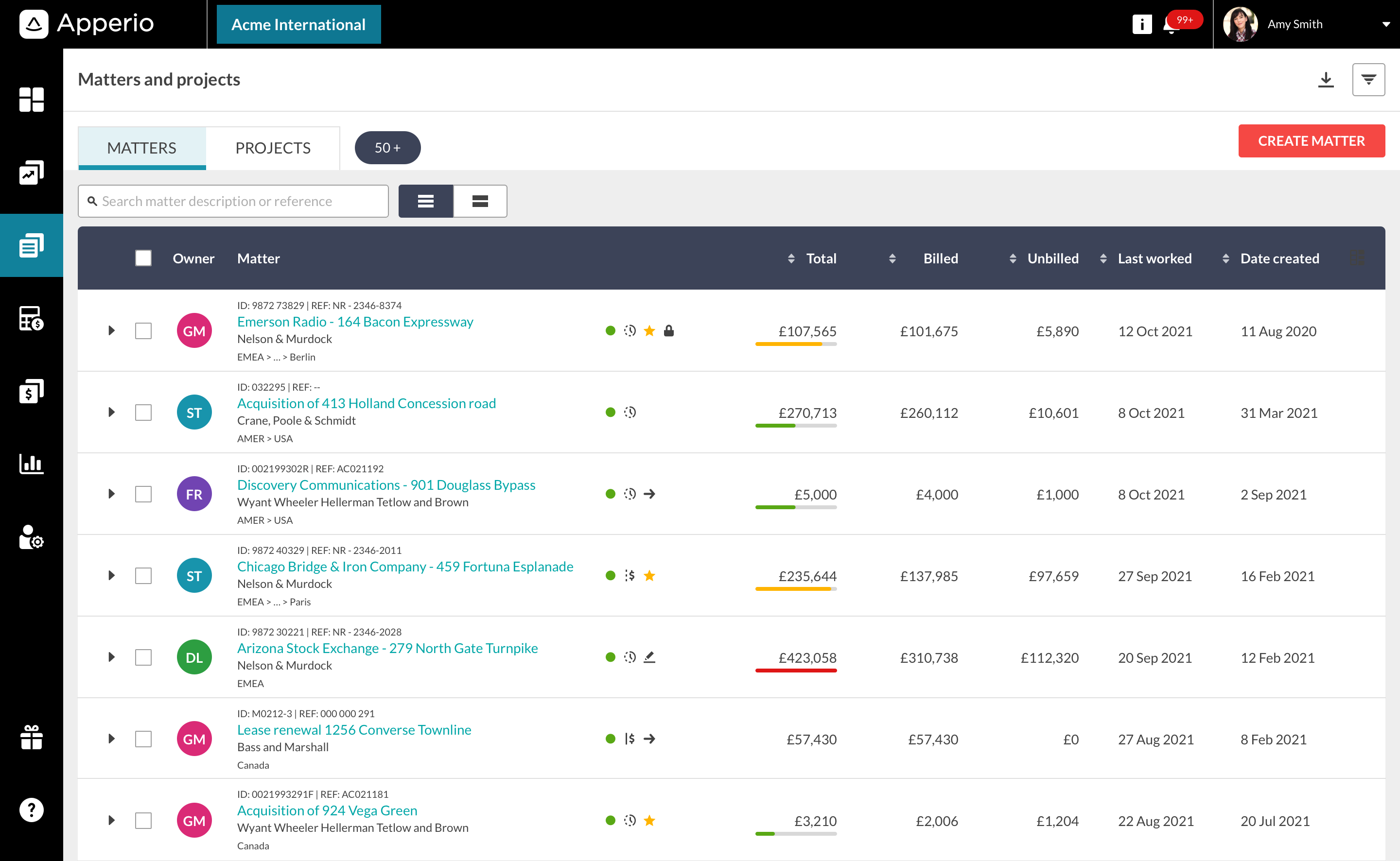Switch to the PROJECTS tab
Viewport: 1400px width, 861px height.
point(273,147)
